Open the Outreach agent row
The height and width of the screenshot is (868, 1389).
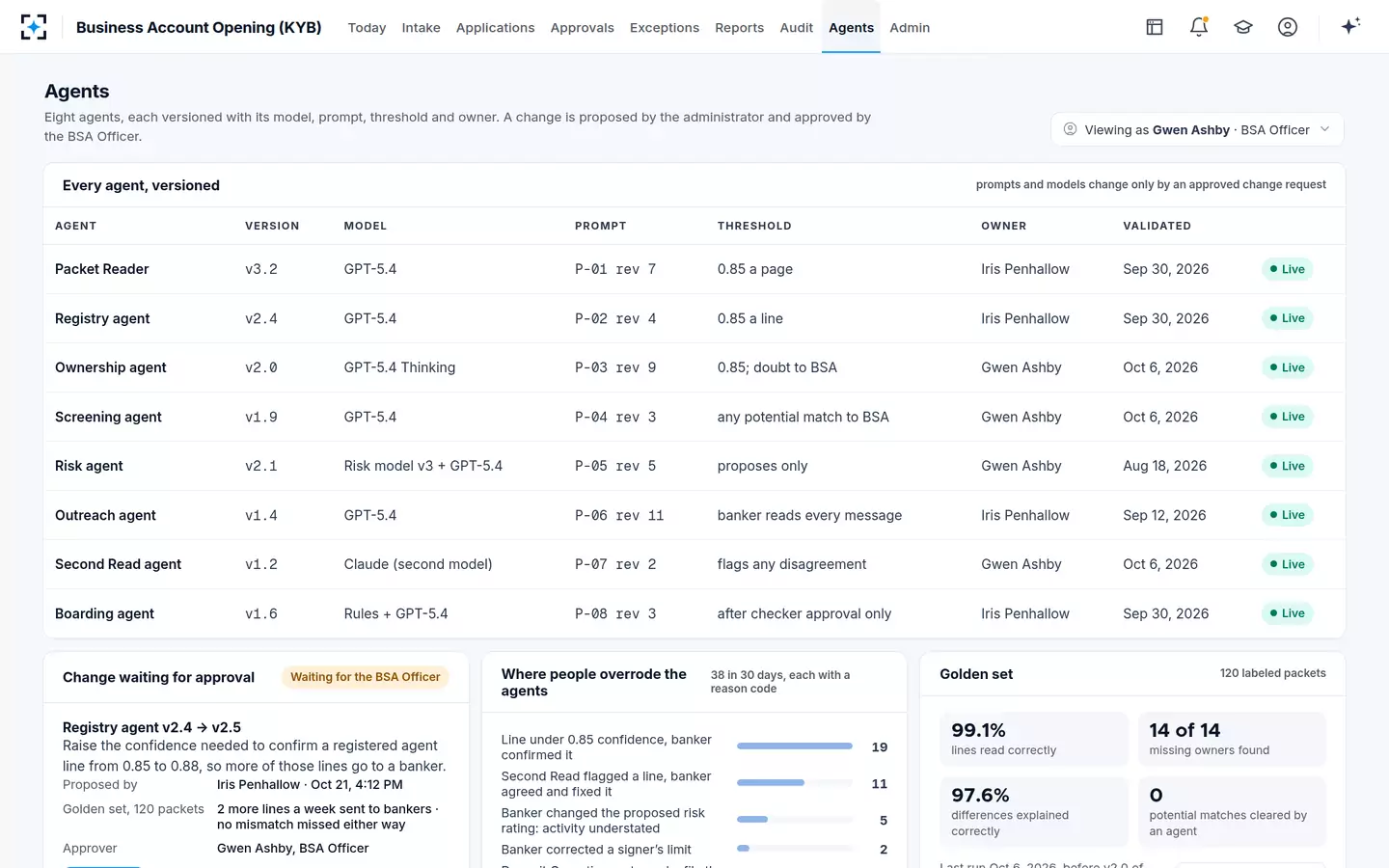coord(694,515)
